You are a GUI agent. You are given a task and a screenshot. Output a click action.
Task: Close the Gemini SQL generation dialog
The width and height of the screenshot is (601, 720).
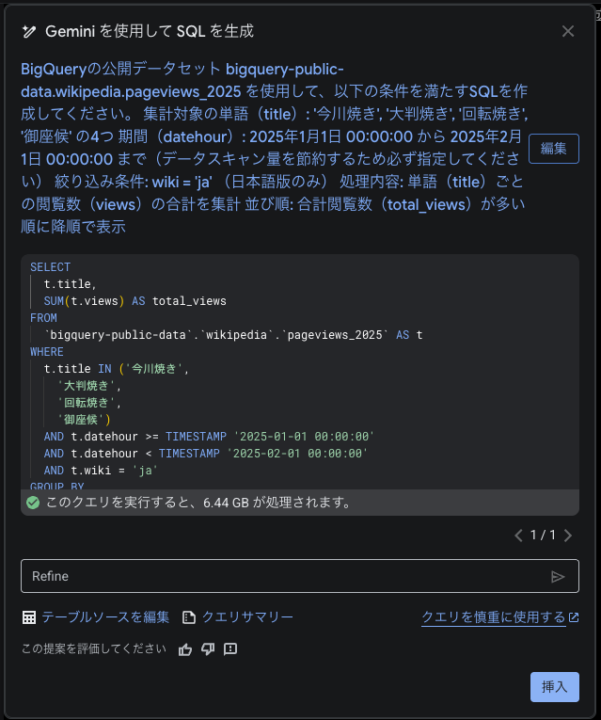(x=568, y=31)
